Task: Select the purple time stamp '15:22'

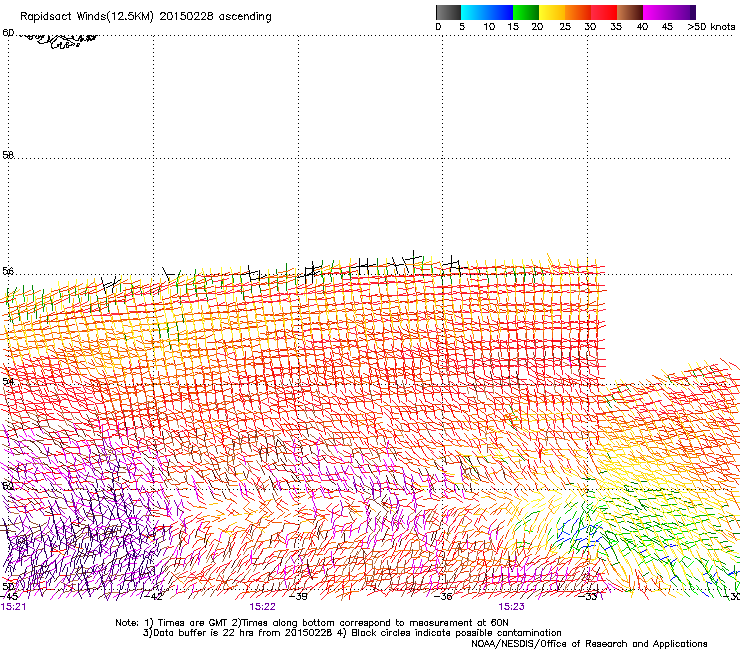Action: [x=262, y=607]
